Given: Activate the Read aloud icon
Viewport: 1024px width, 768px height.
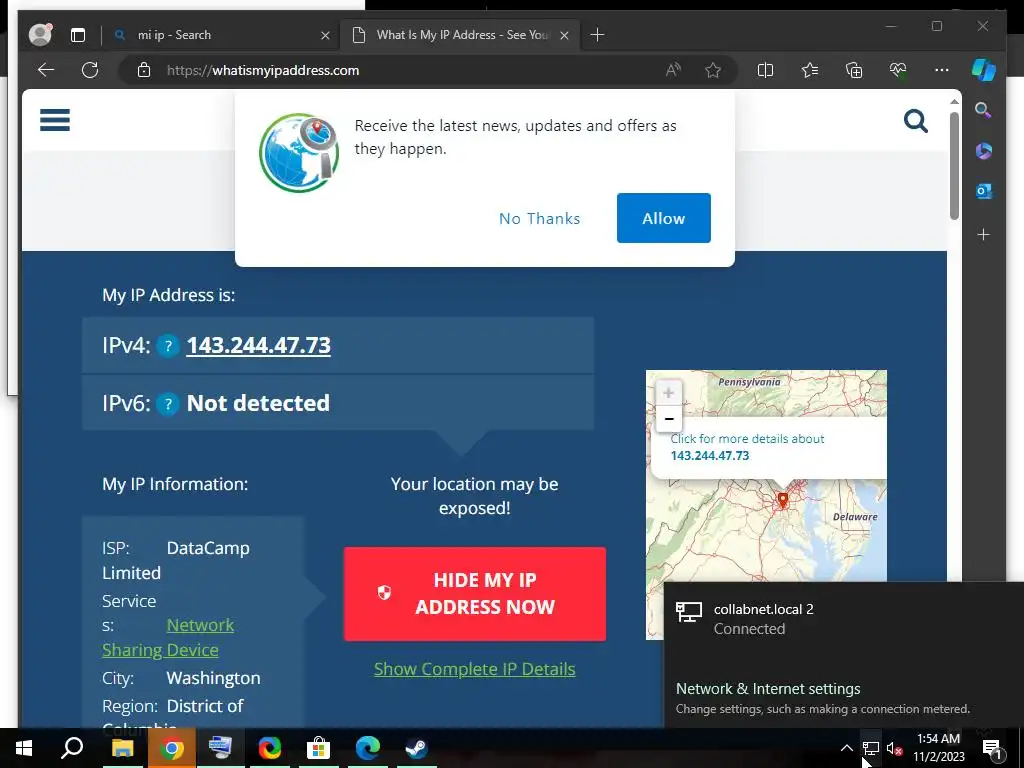Looking at the screenshot, I should click(673, 70).
